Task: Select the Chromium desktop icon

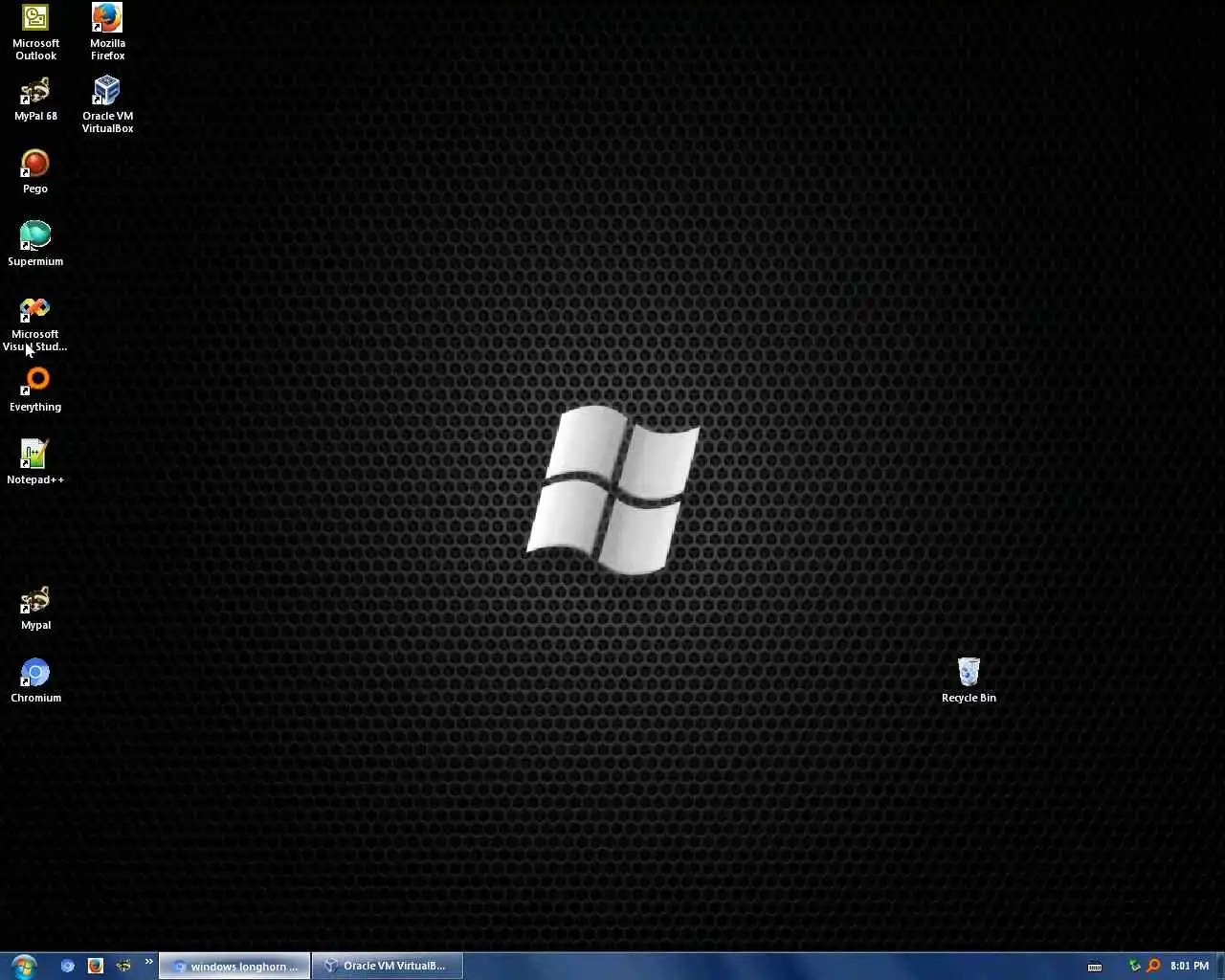Action: [35, 680]
